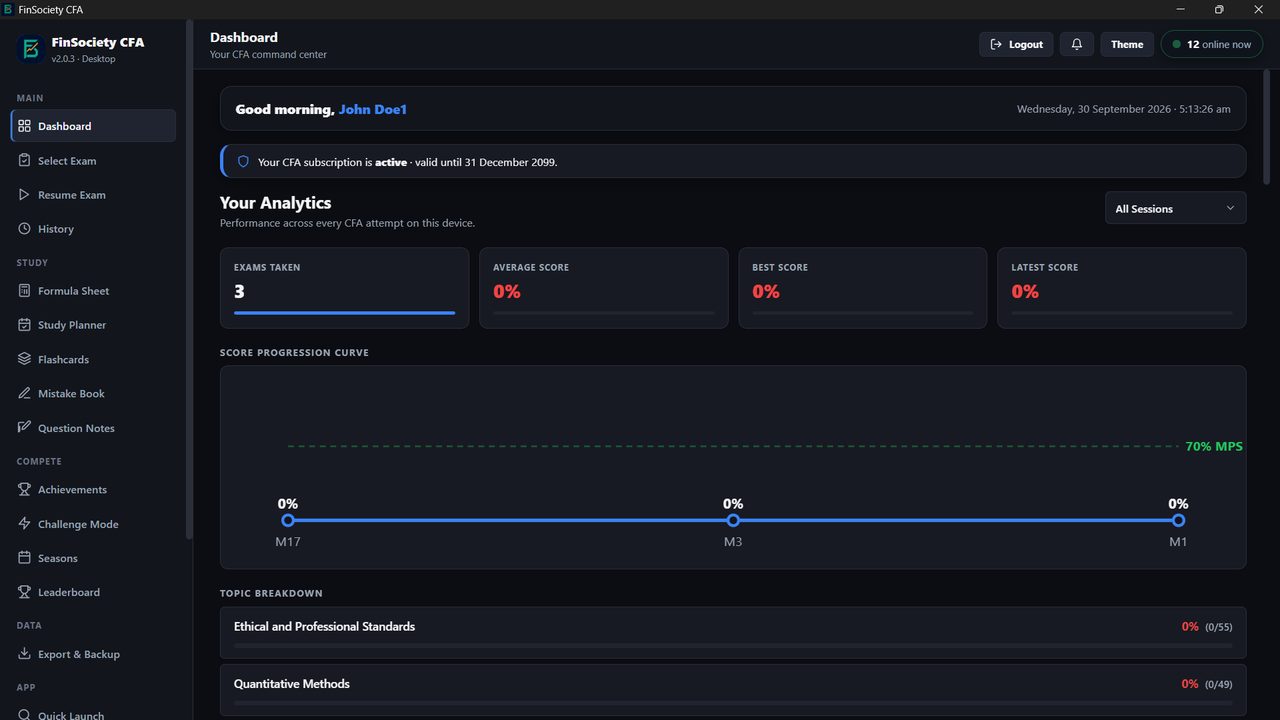This screenshot has height=720, width=1280.
Task: Click the Ethical and Professional Standards row
Action: [733, 632]
